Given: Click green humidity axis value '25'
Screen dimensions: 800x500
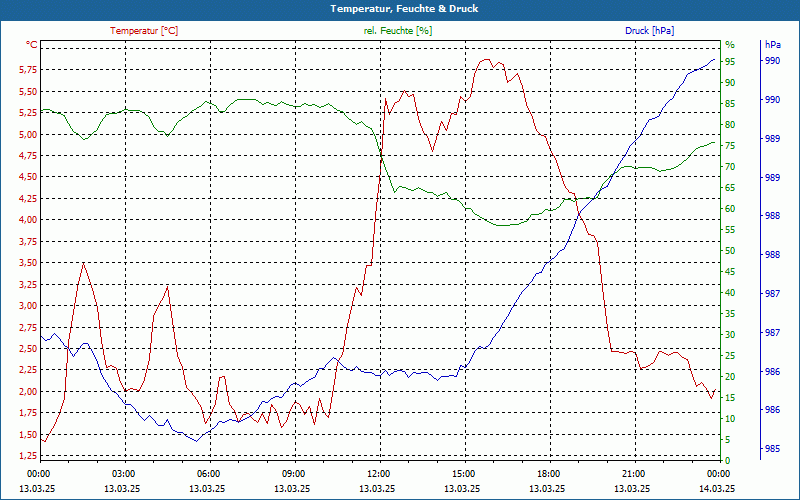Looking at the screenshot, I should pos(730,356).
